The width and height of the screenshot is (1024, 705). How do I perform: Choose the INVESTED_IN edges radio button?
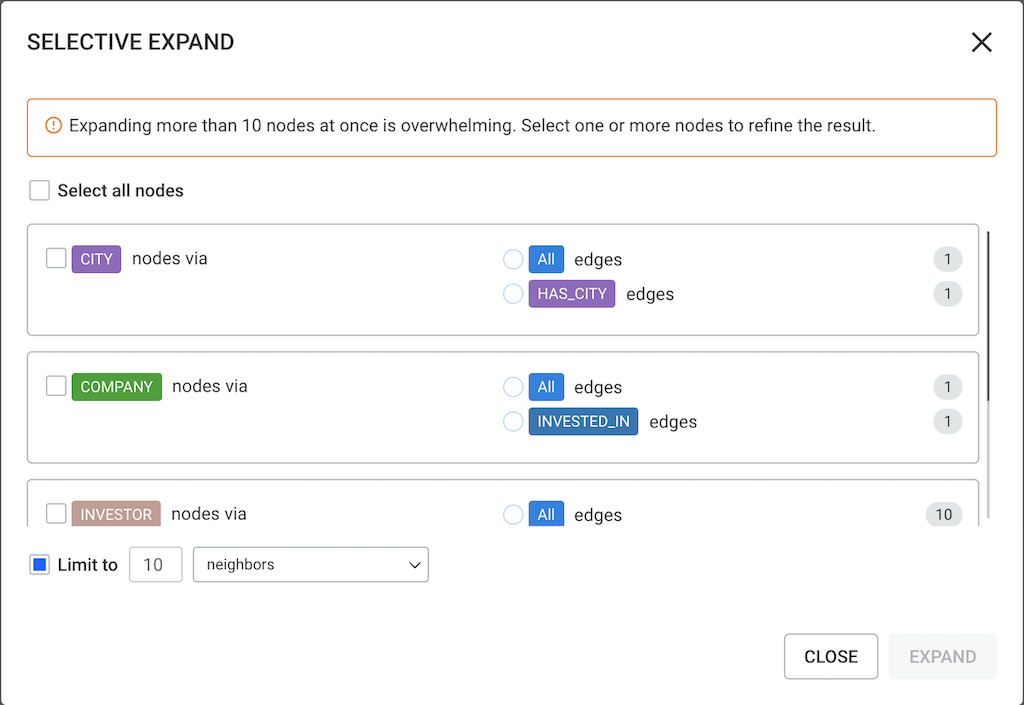click(x=513, y=422)
